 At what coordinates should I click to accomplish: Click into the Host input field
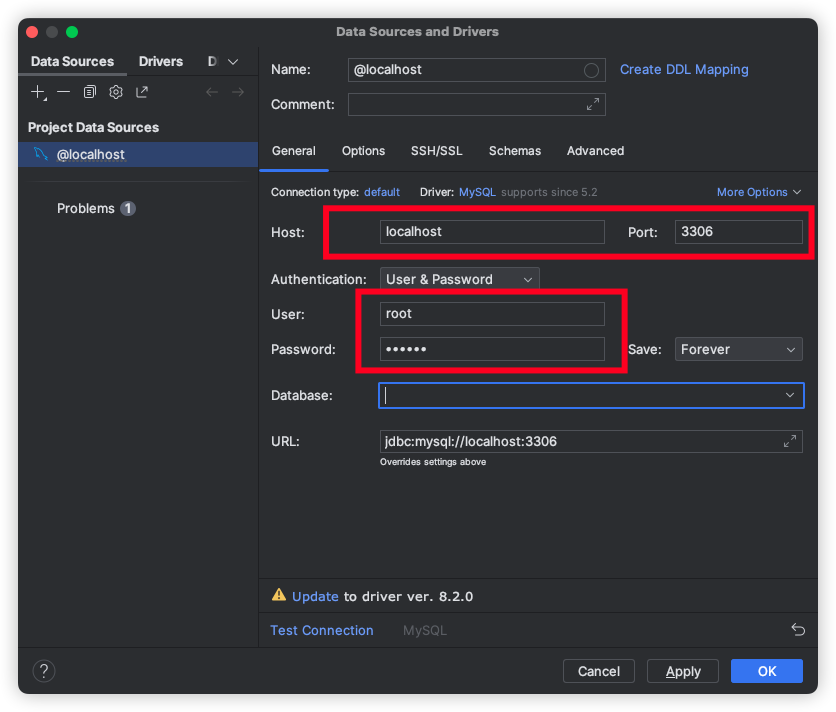[492, 232]
